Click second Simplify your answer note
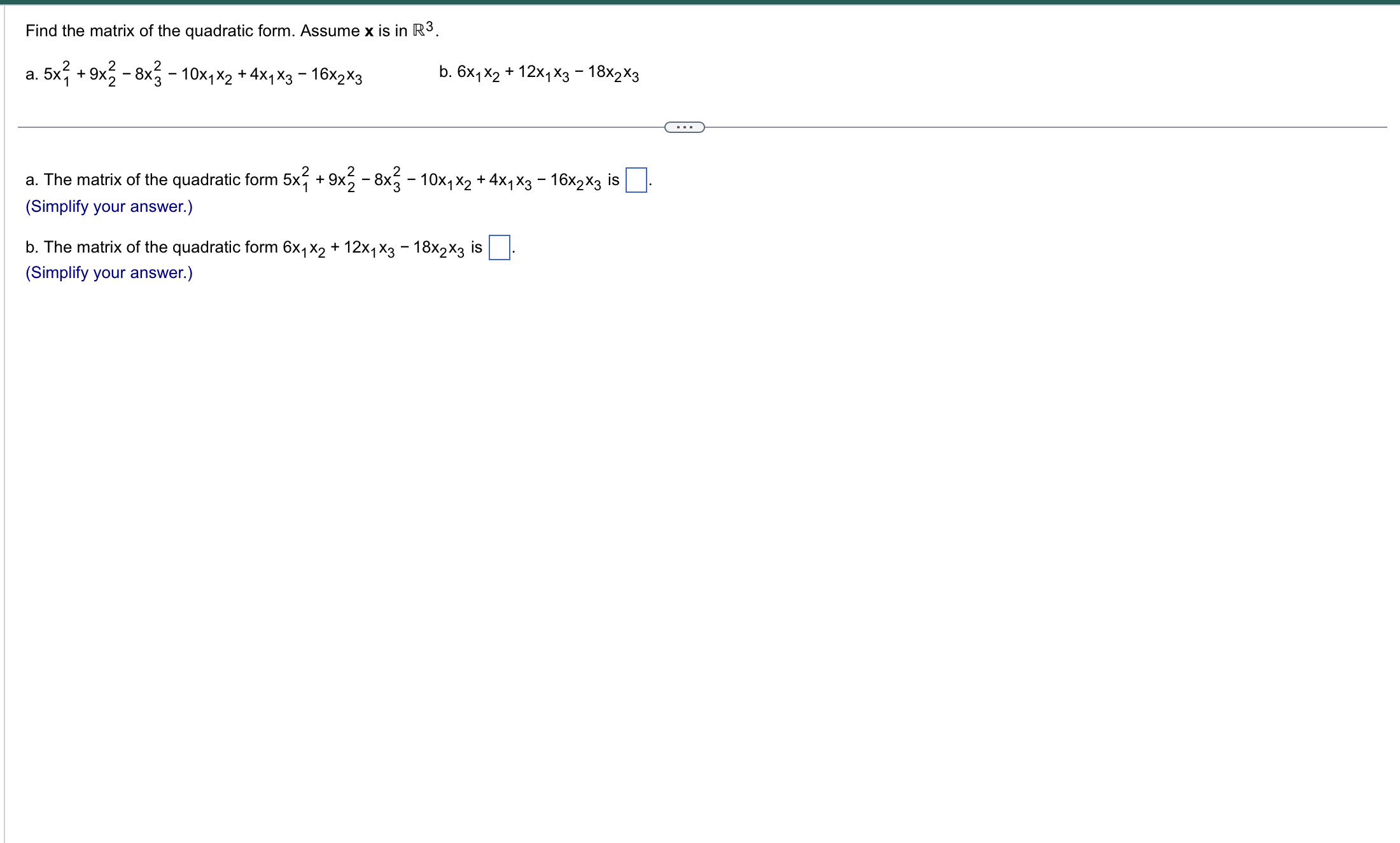This screenshot has height=843, width=1400. click(108, 272)
